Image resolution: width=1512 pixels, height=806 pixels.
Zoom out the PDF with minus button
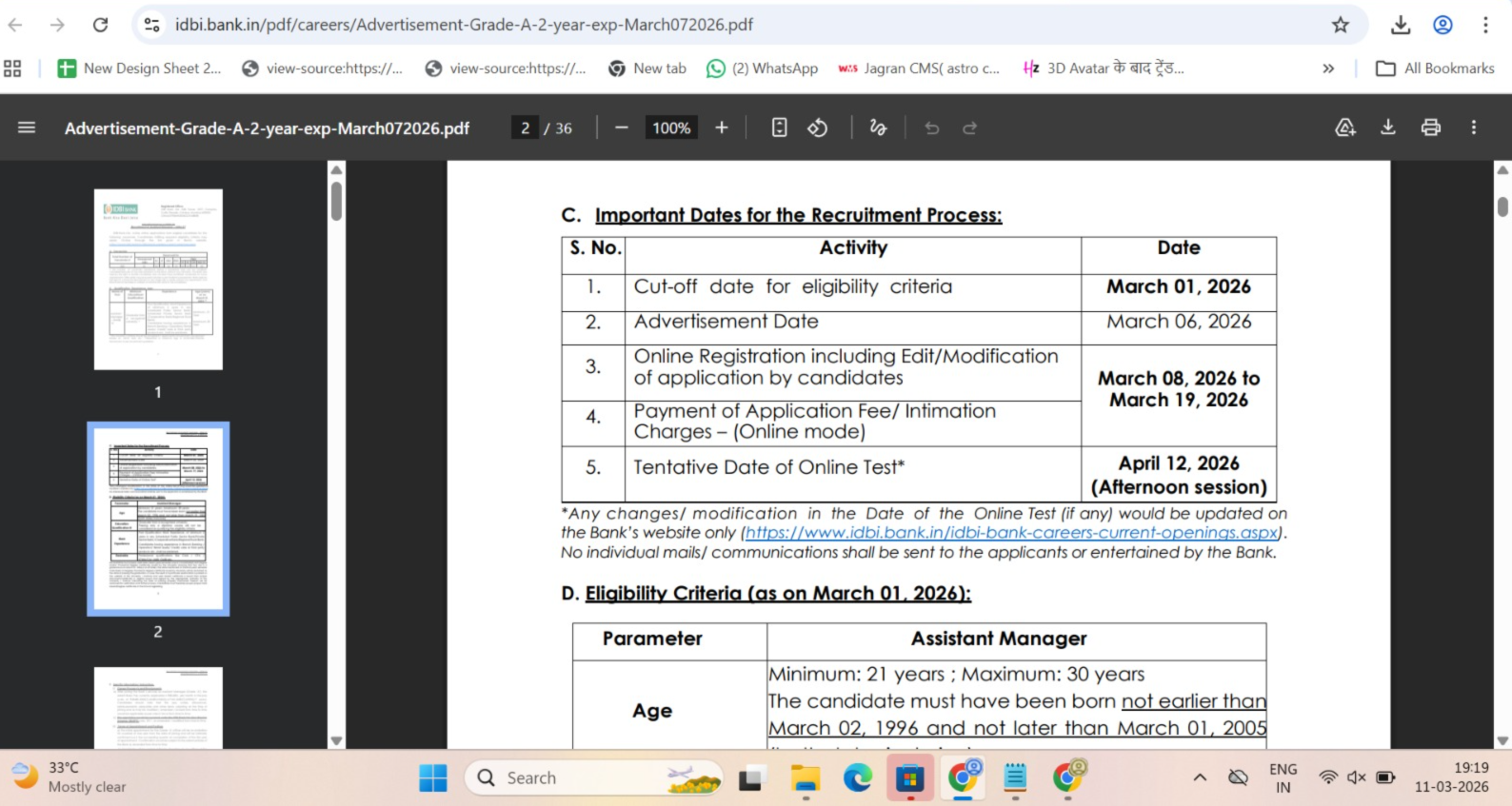tap(622, 128)
